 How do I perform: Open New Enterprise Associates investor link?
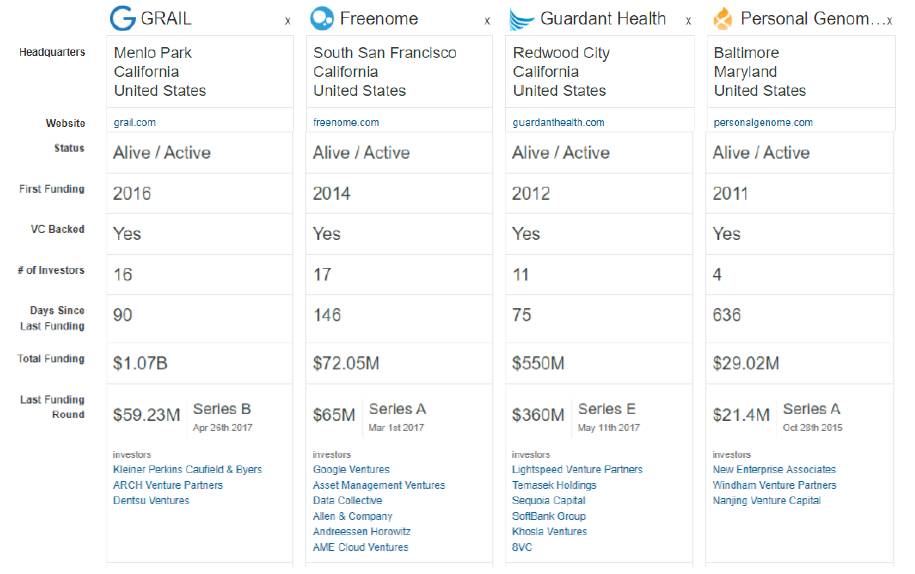coord(774,470)
